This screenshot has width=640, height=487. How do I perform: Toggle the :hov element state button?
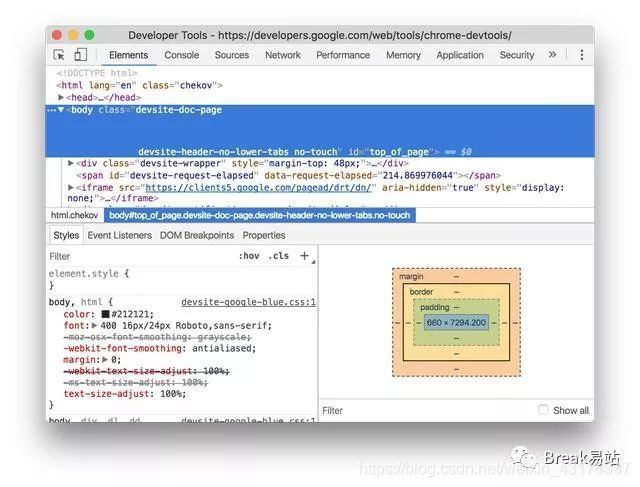[x=249, y=256]
